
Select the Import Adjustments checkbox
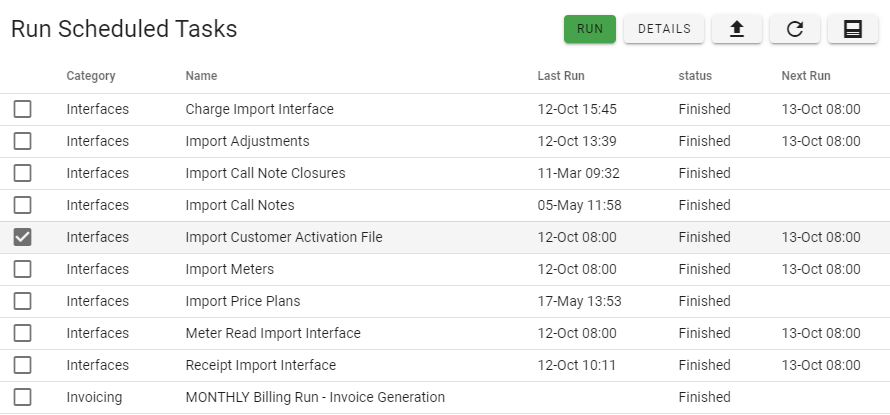[22, 141]
